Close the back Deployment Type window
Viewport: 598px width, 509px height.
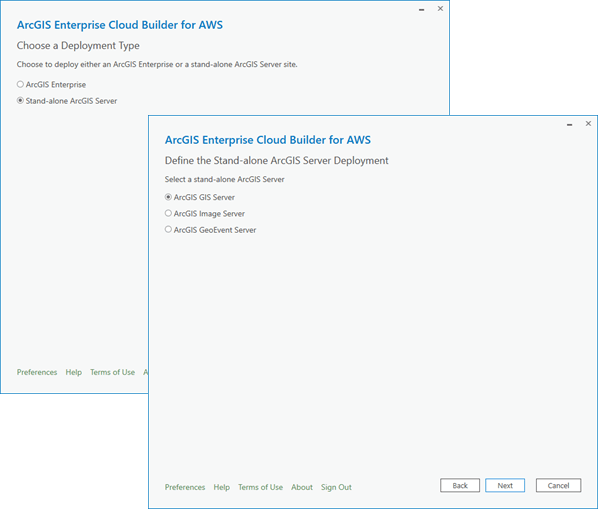440,9
